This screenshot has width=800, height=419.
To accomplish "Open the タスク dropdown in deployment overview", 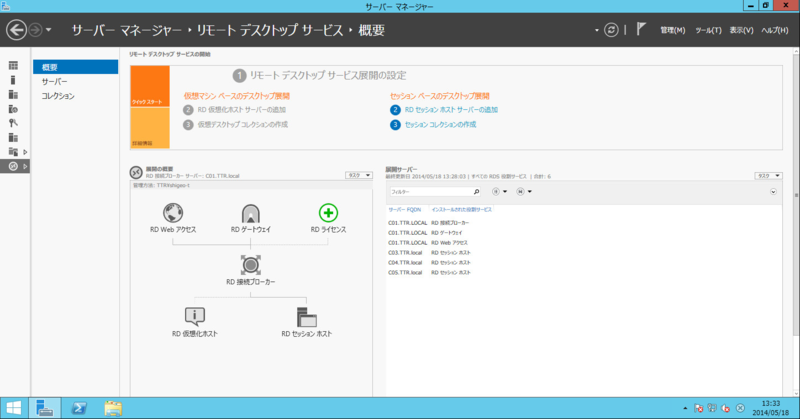I will [359, 175].
